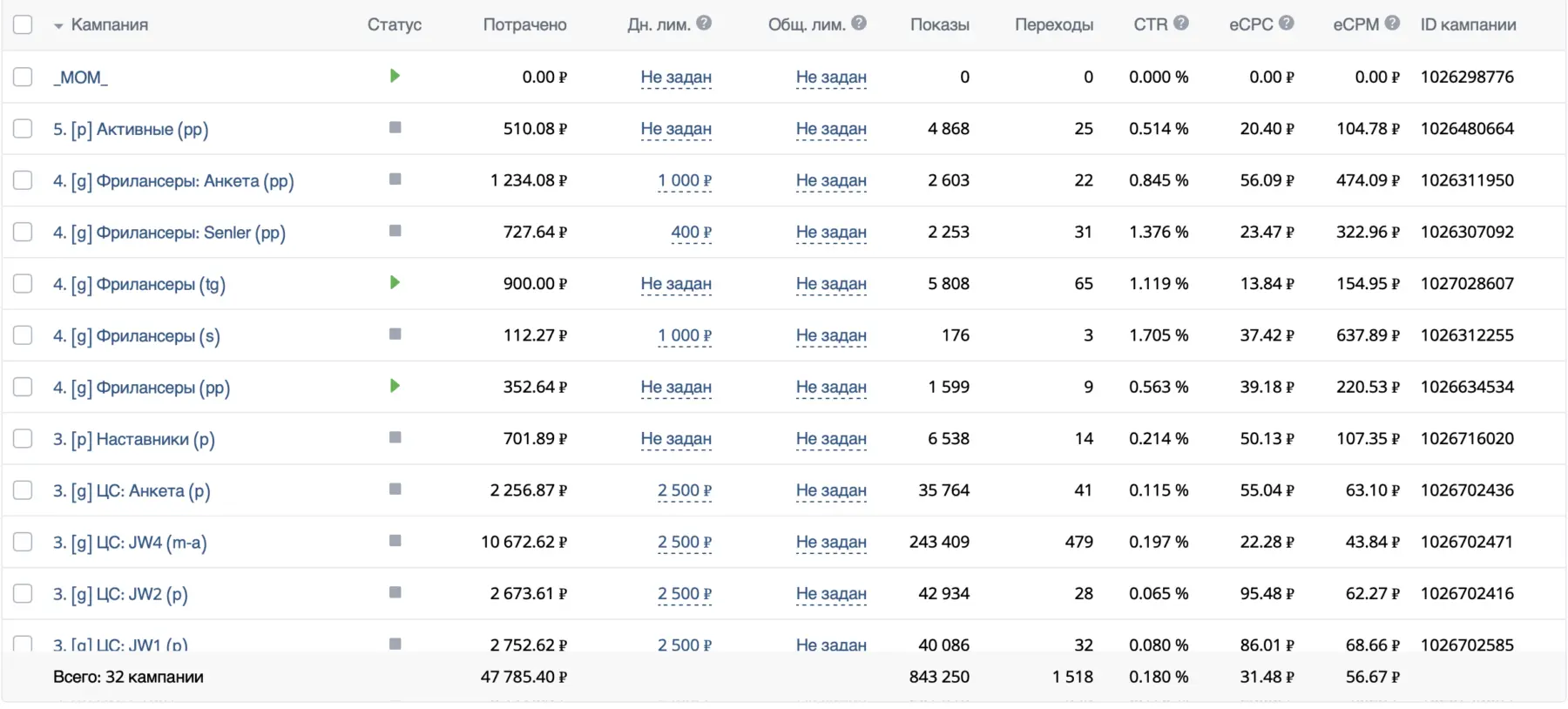Select the checkbox for 3. [p] Наставники (p)
The height and width of the screenshot is (709, 1568).
coord(23,438)
